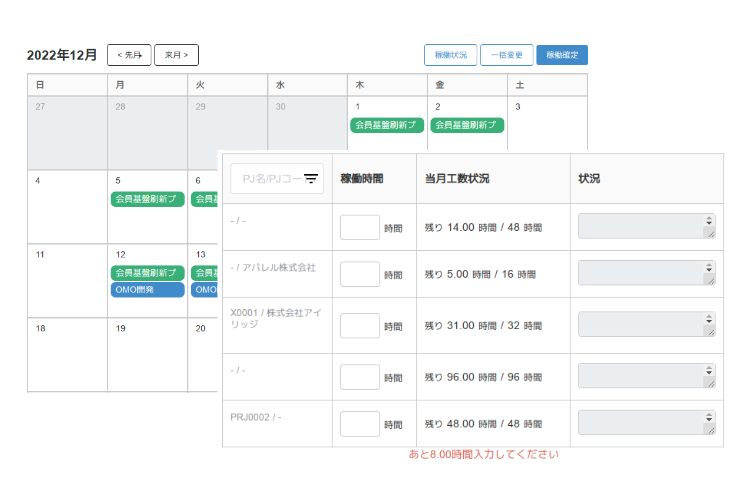Open the partly hidden green event on December 6
753x491 pixels.
205,199
